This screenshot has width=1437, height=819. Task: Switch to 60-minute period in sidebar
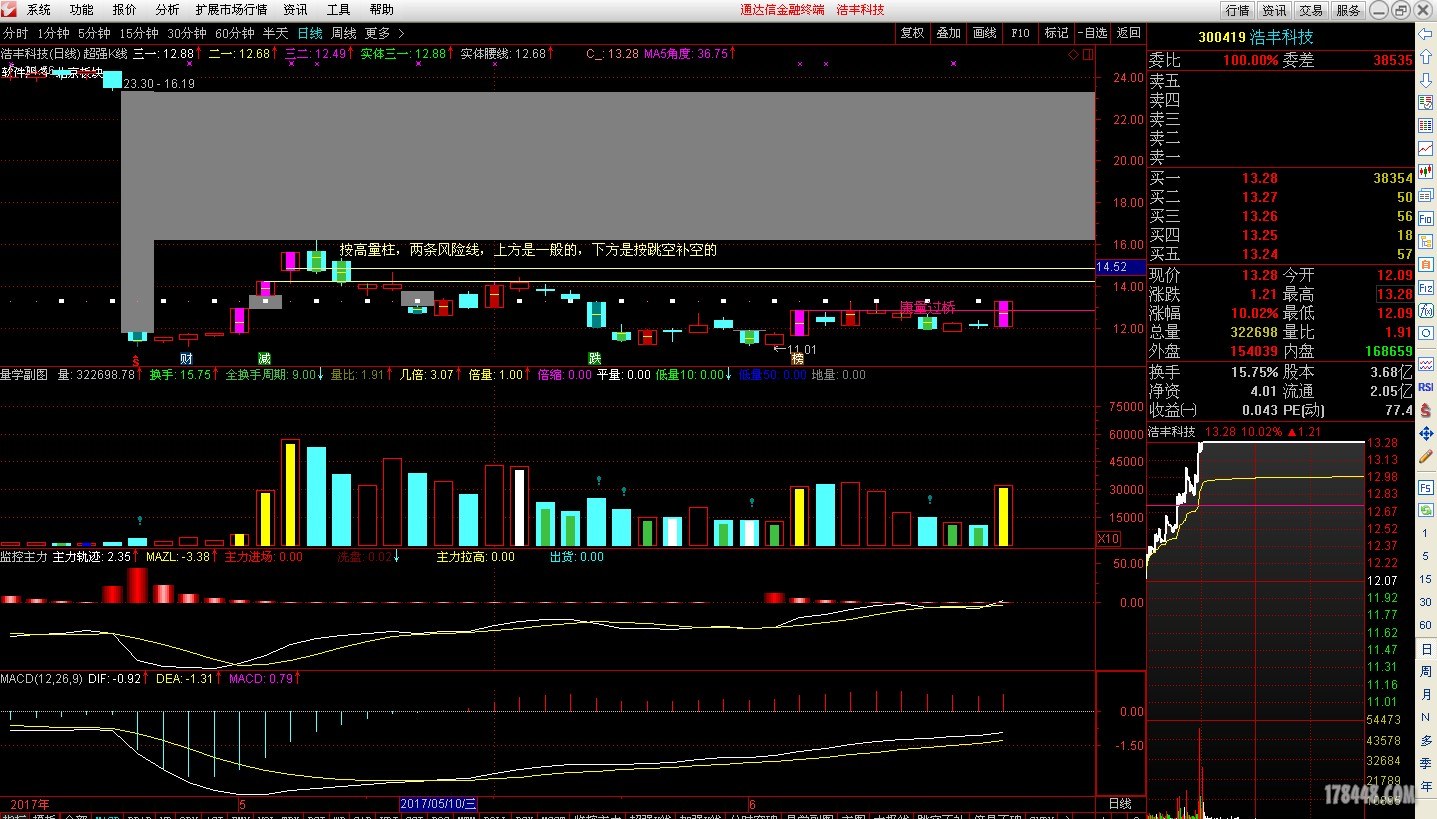[1426, 625]
